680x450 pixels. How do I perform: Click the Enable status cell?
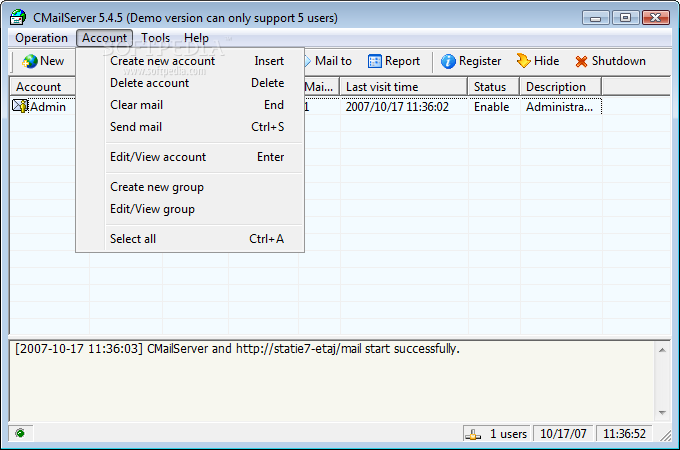point(491,107)
